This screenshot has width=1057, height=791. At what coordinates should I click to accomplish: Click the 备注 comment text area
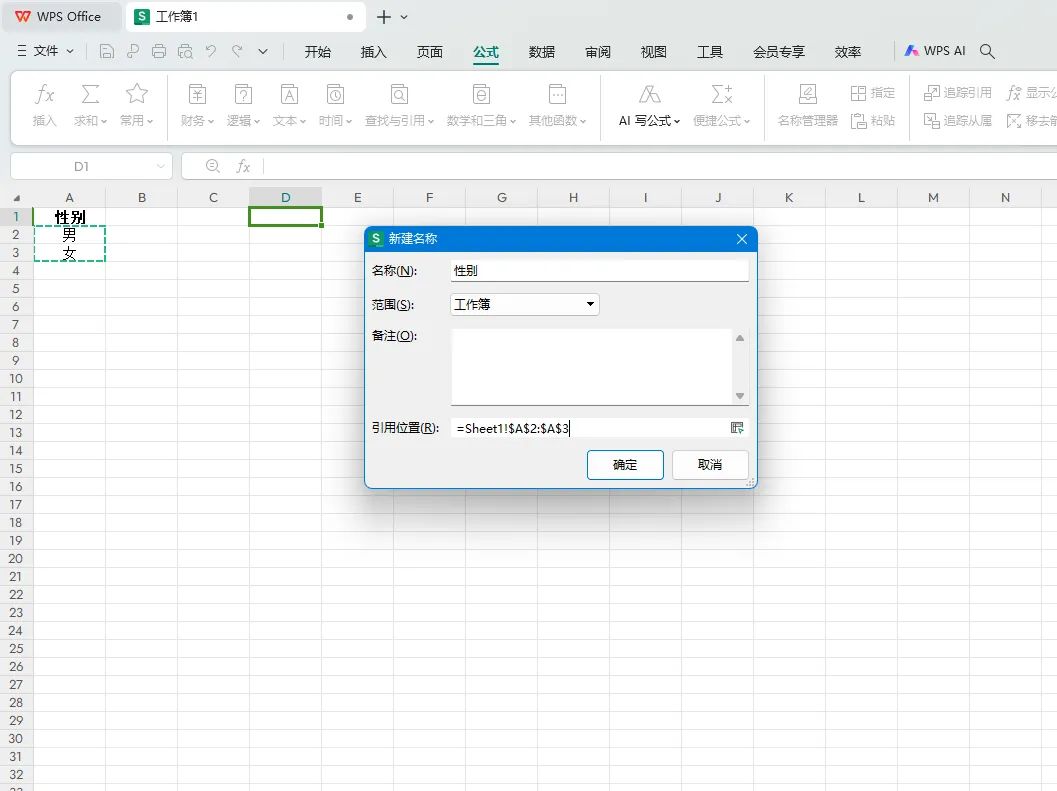pyautogui.click(x=591, y=366)
